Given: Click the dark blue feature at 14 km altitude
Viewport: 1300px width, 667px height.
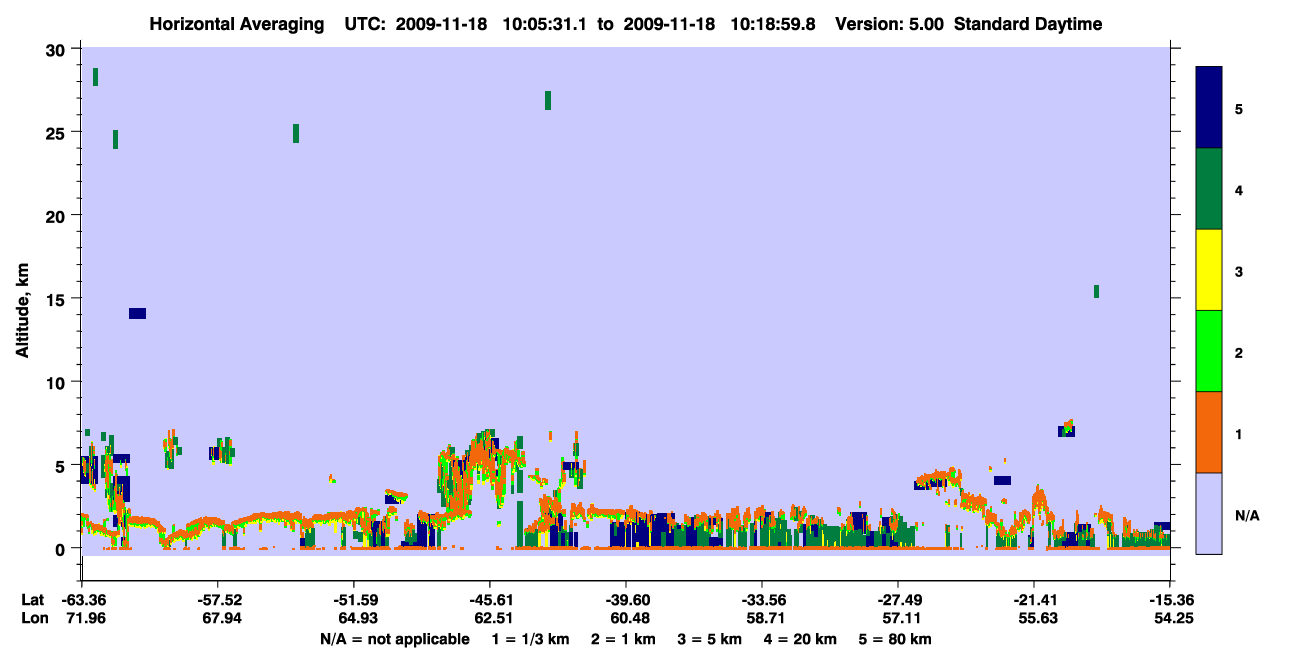Looking at the screenshot, I should [137, 313].
